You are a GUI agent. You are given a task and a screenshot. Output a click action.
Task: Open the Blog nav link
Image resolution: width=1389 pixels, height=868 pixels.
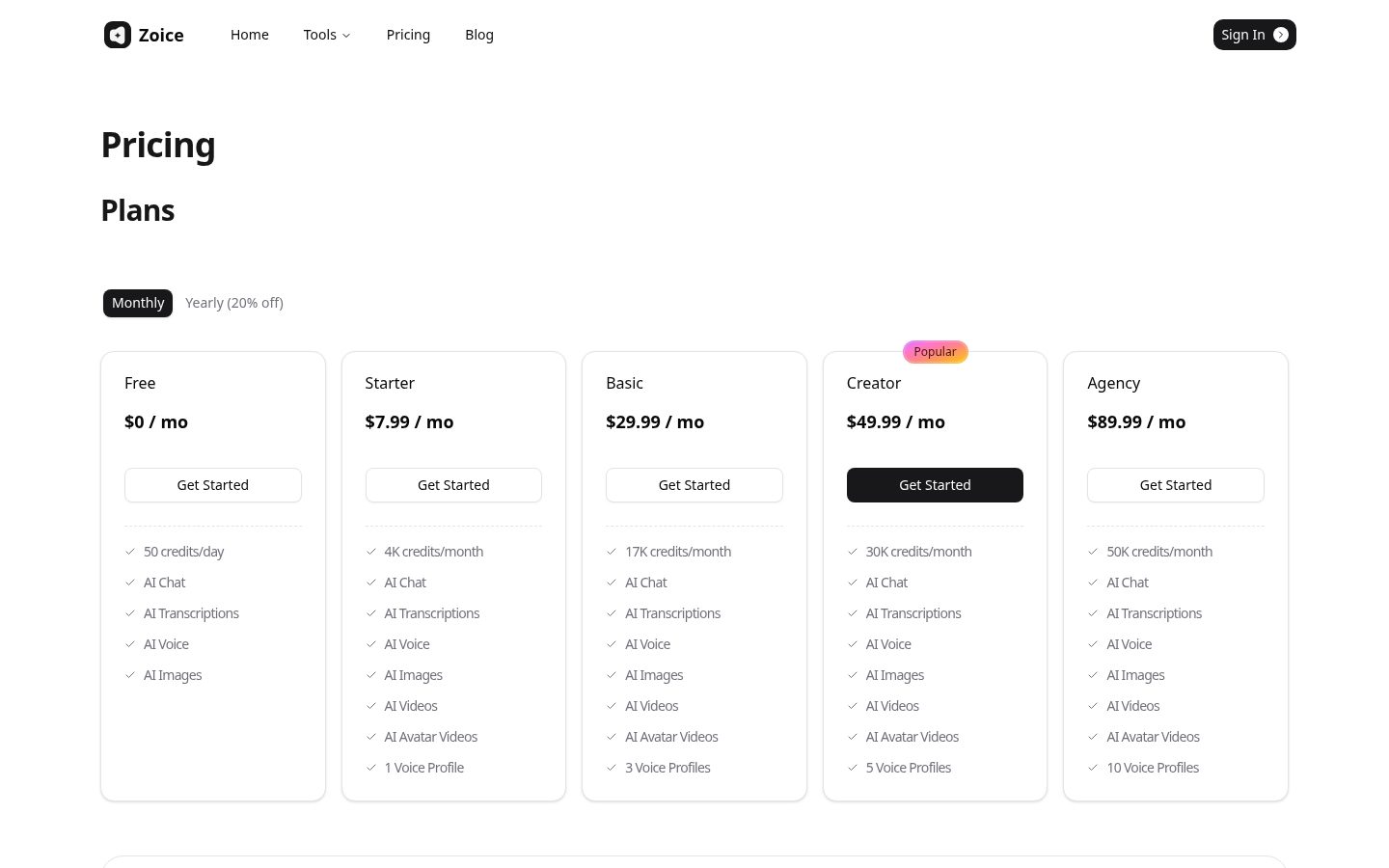tap(479, 35)
